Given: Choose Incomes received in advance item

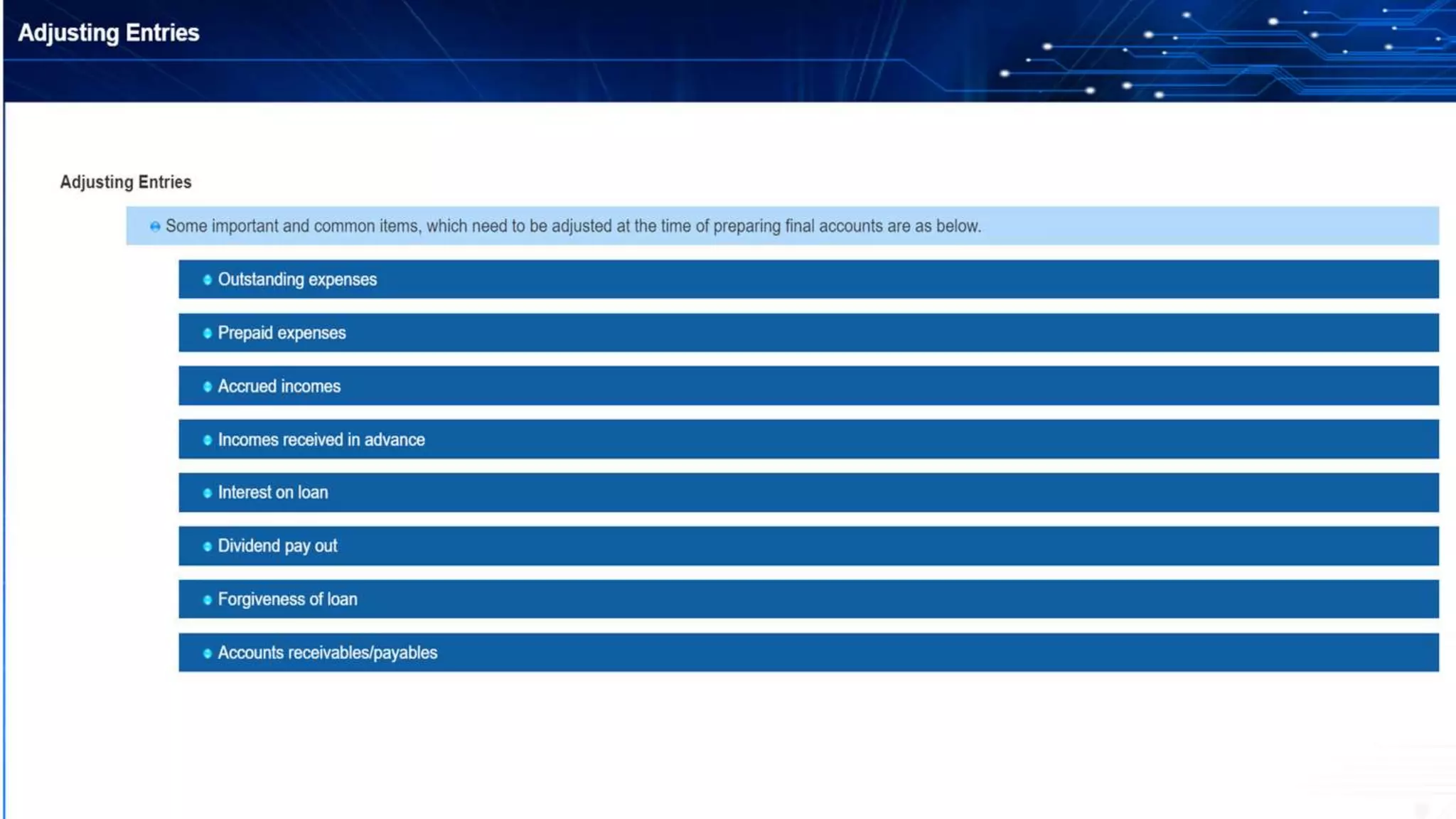Looking at the screenshot, I should (808, 439).
